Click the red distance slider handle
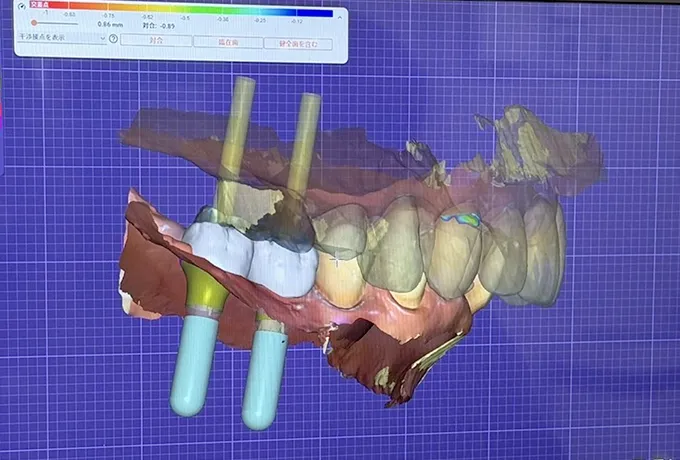The height and width of the screenshot is (460, 680). pos(35,23)
